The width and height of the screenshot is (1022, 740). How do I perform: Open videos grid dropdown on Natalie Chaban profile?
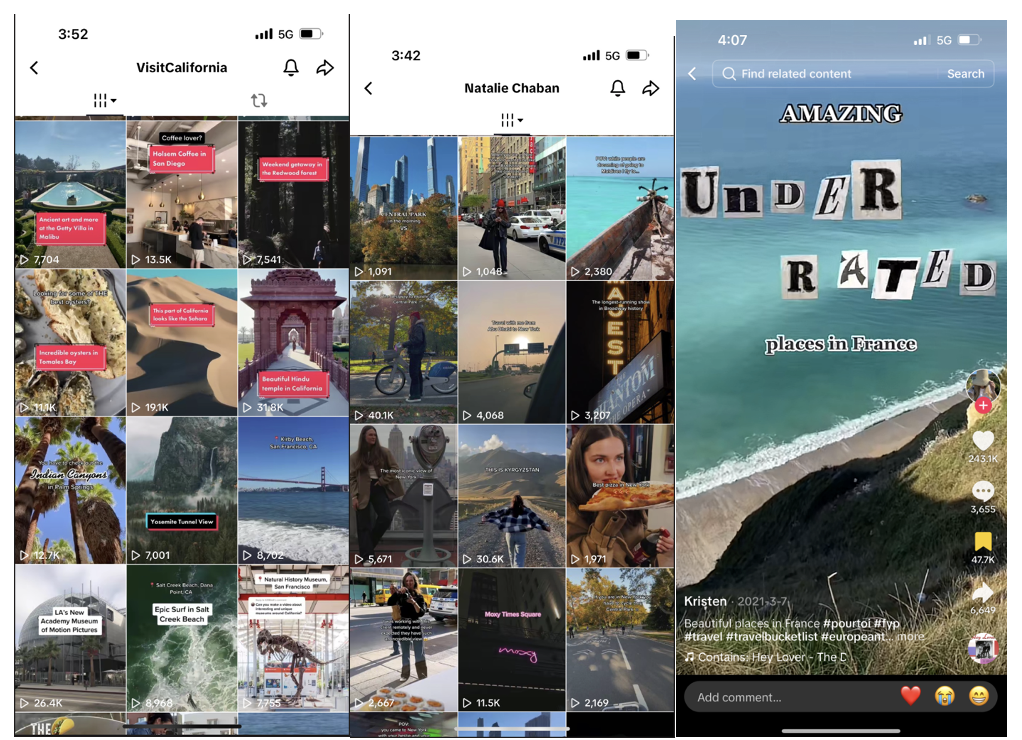click(x=512, y=120)
